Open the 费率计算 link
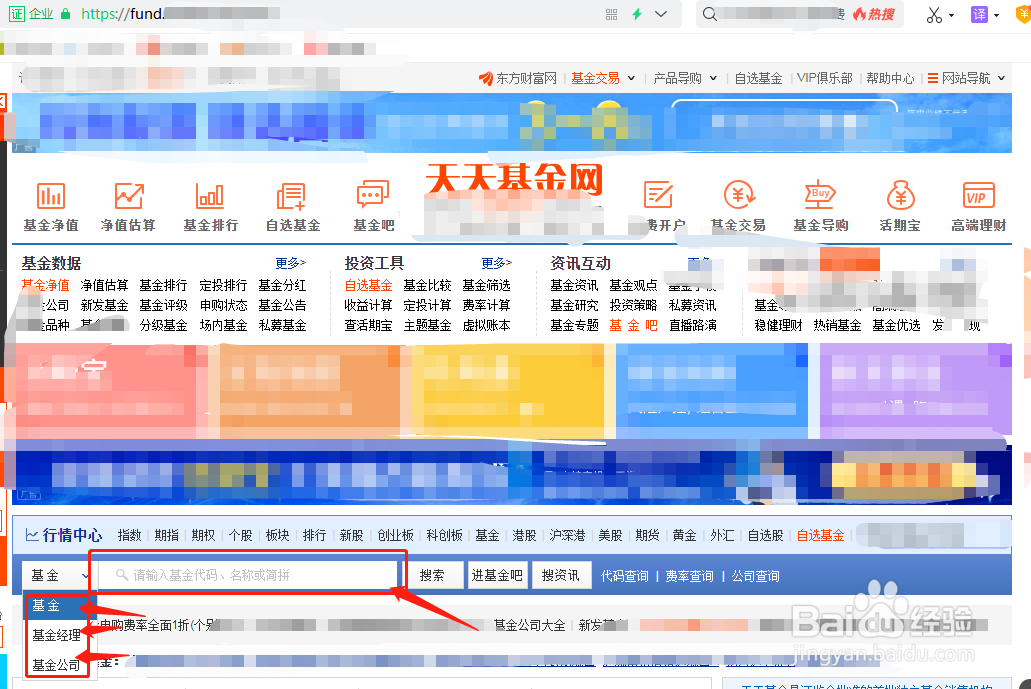 487,305
